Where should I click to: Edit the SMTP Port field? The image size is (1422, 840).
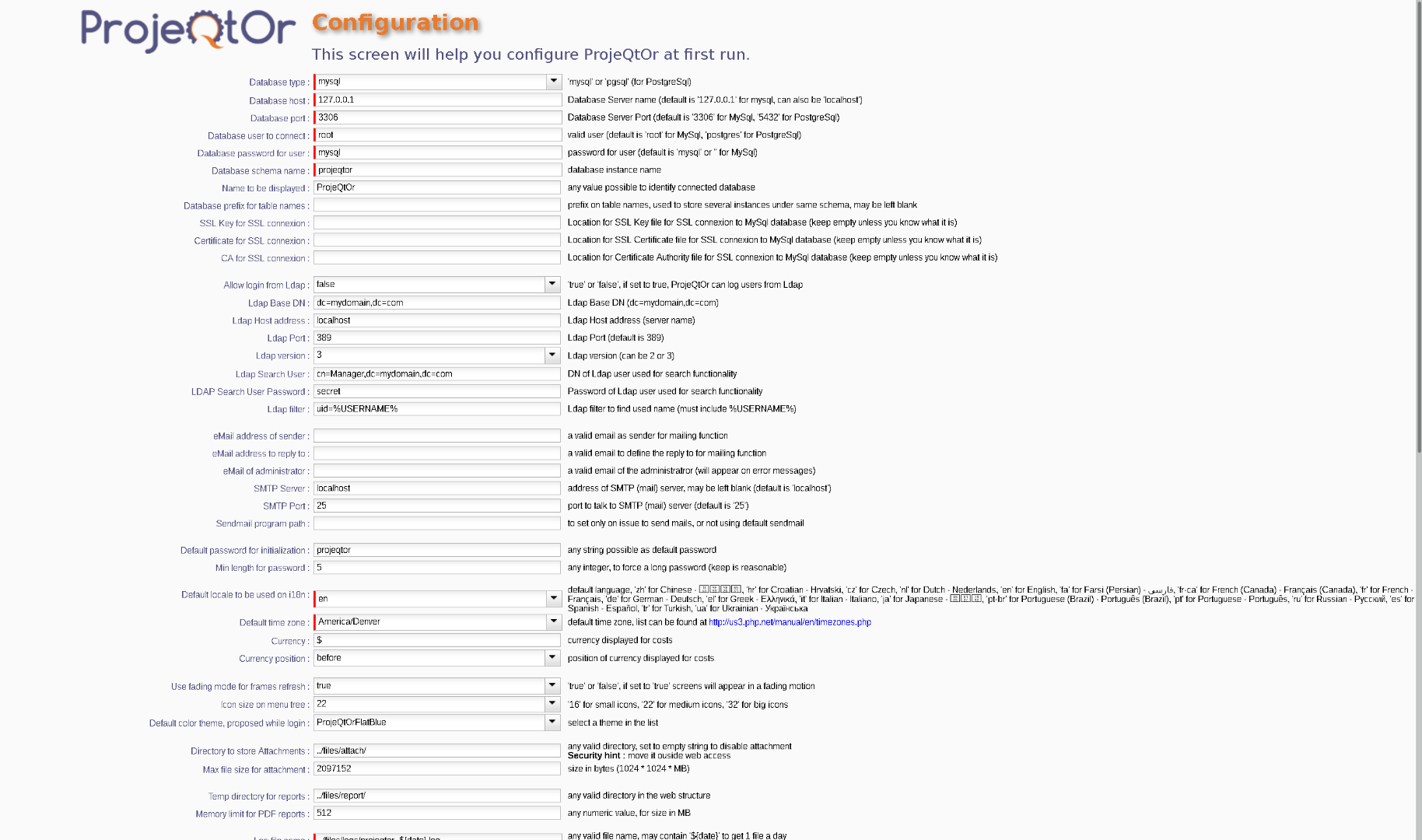tap(437, 506)
